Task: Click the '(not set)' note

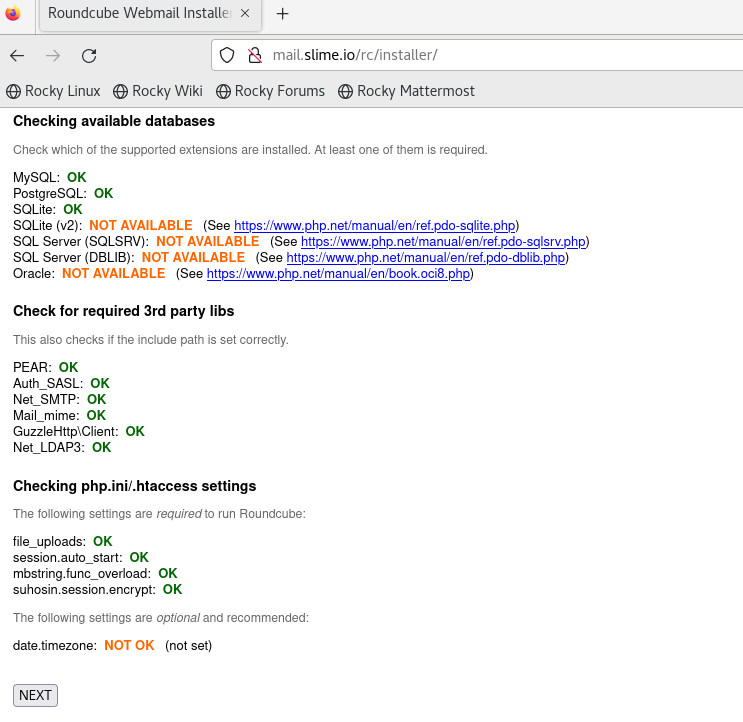Action: pyautogui.click(x=189, y=646)
